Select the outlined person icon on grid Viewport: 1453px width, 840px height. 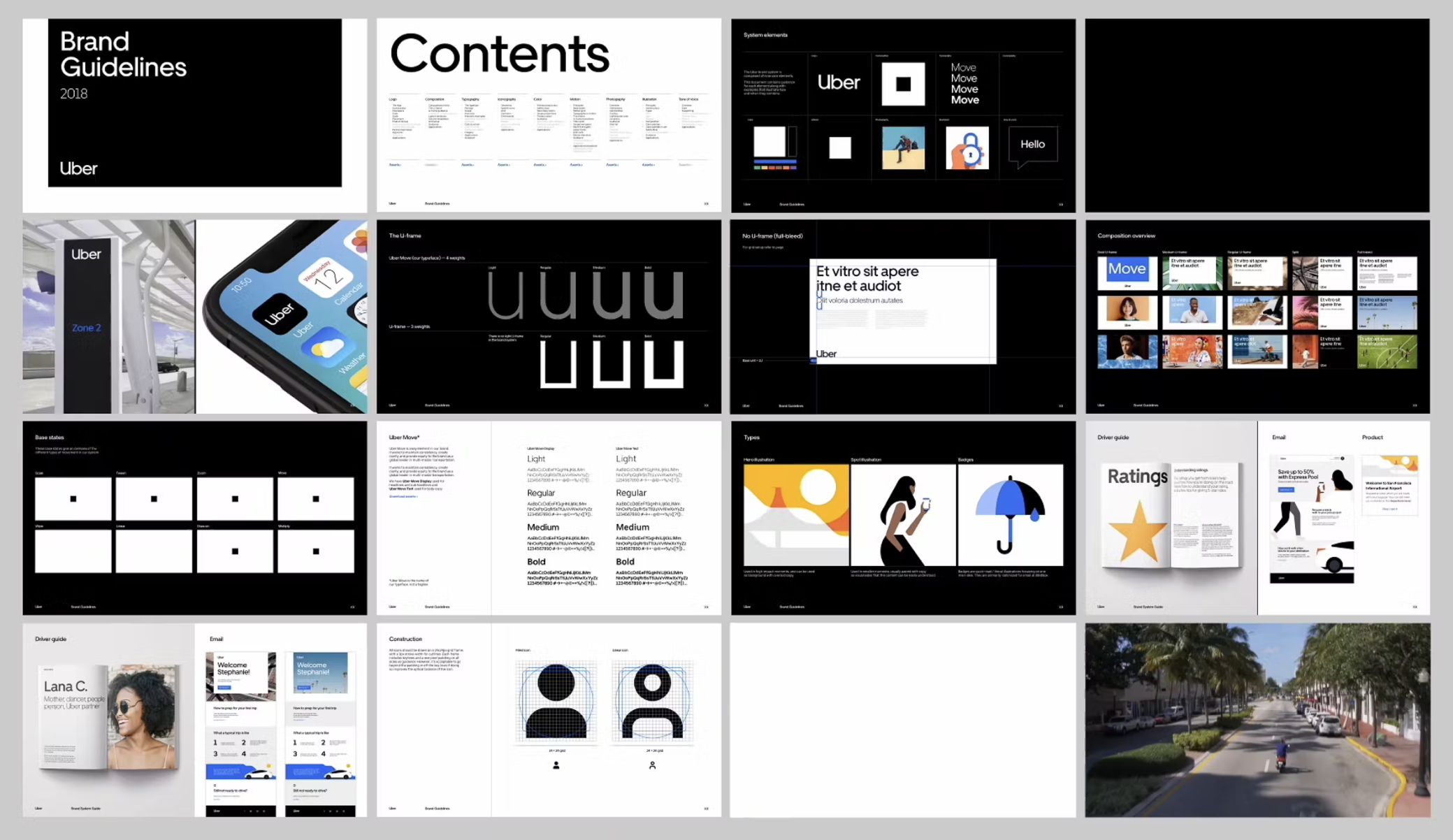pos(652,701)
